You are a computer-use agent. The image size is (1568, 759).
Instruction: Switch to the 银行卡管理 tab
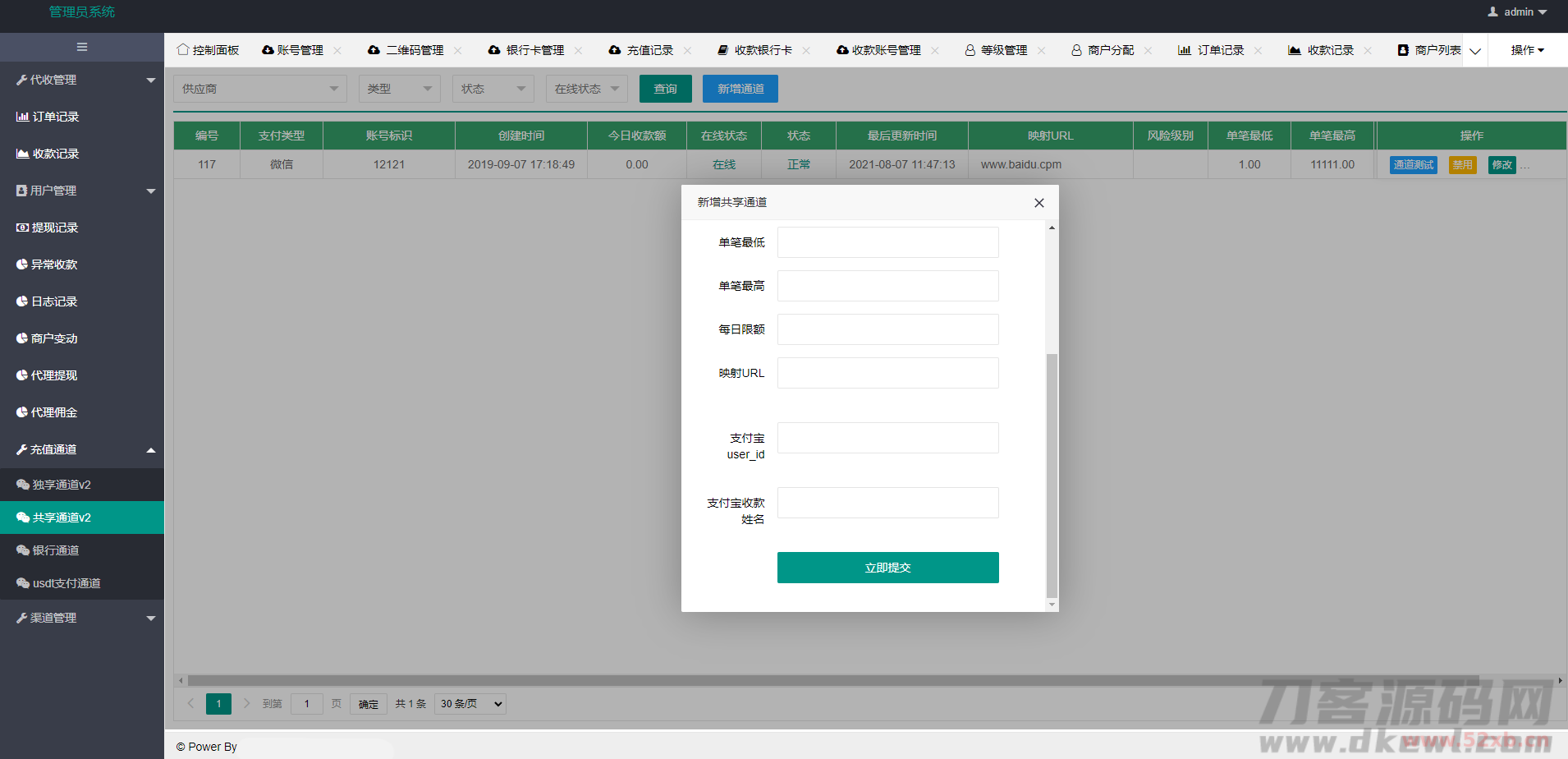[534, 50]
